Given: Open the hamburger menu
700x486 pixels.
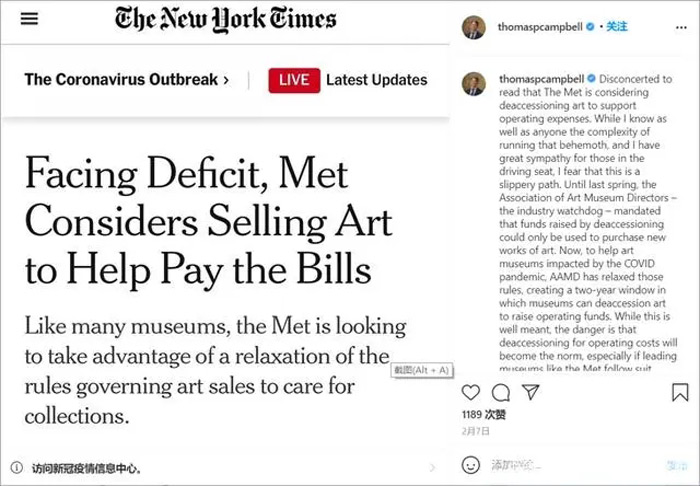Looking at the screenshot, I should [x=29, y=19].
